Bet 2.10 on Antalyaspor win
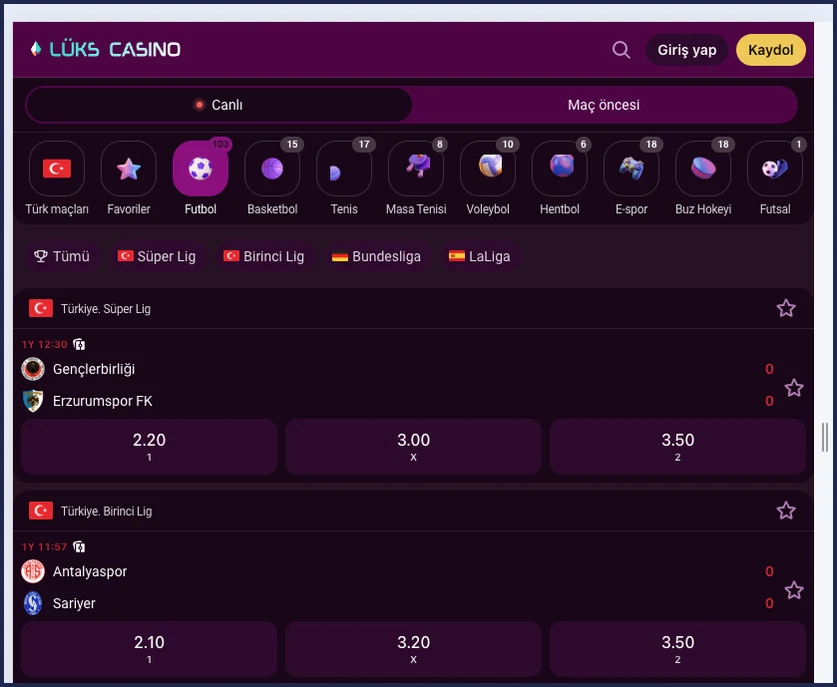The height and width of the screenshot is (687, 837). coord(149,649)
